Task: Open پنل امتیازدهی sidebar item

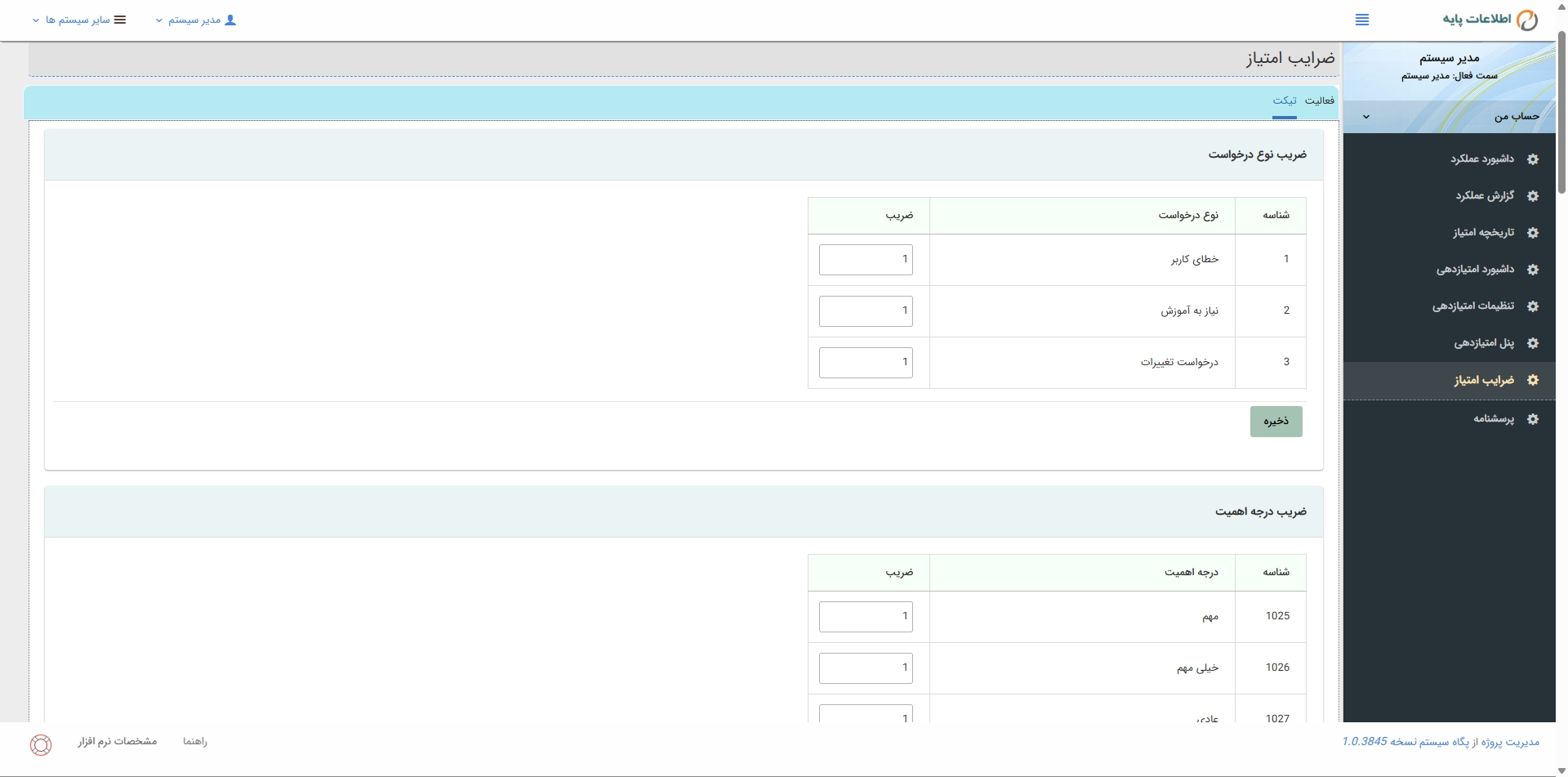Action: pos(1484,343)
